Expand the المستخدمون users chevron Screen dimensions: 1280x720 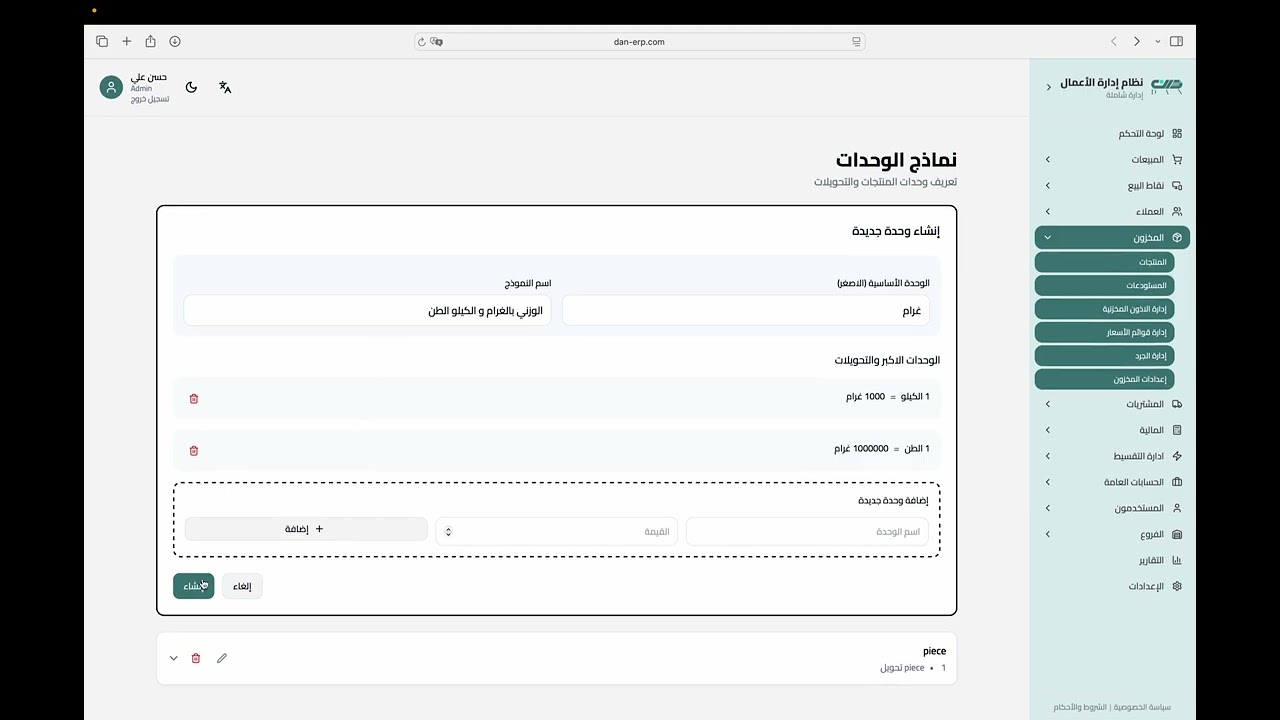1048,508
